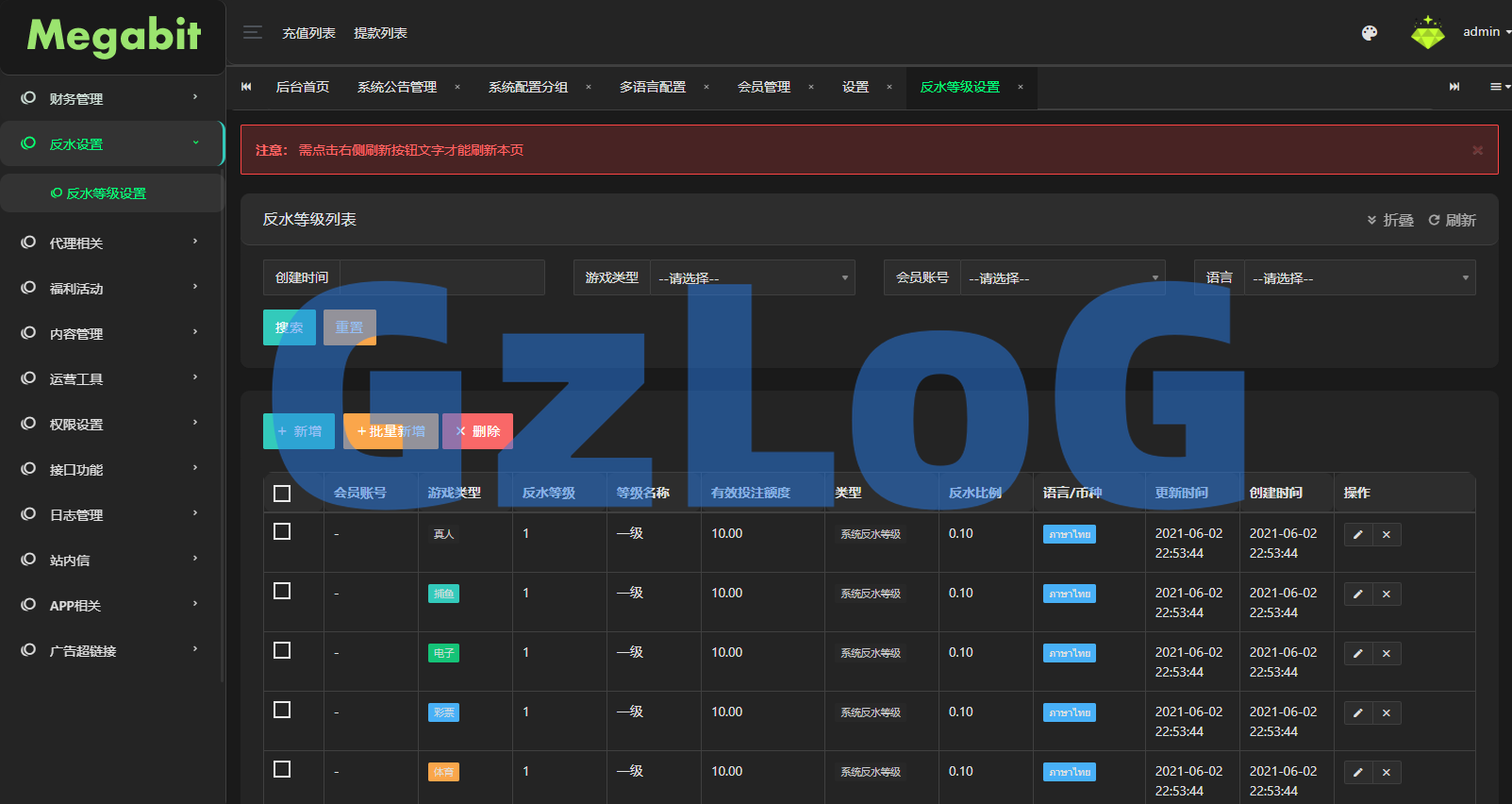This screenshot has height=804, width=1512.
Task: Toggle the select-all checkbox in table header
Action: coord(282,494)
